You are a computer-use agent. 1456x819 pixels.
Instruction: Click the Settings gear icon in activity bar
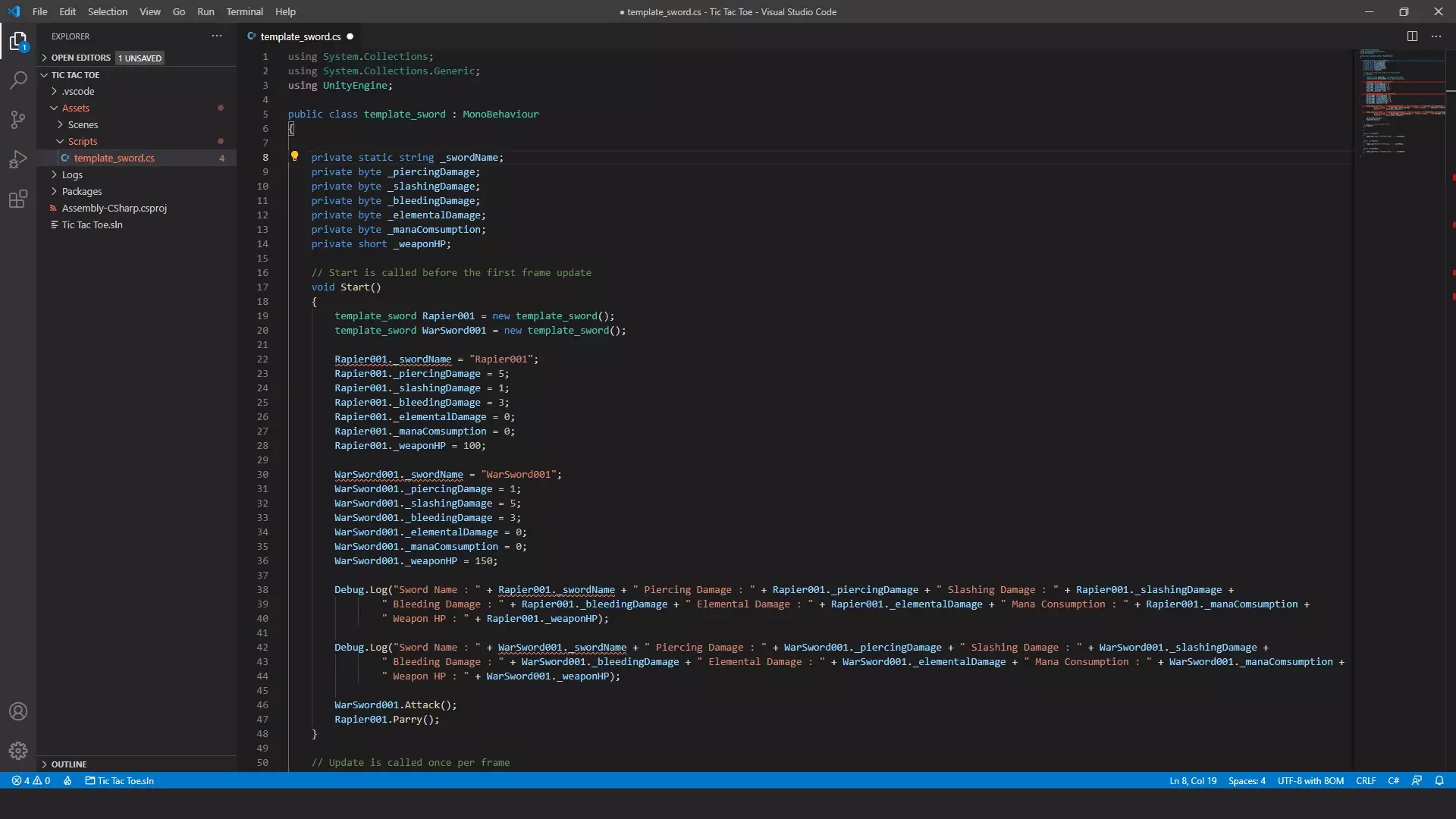(x=18, y=749)
